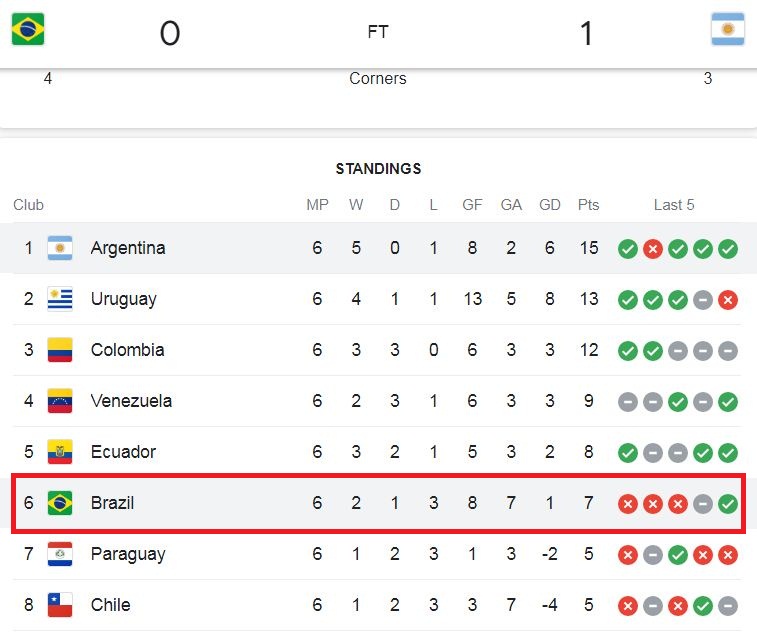Click Uruguay's grey draw icon in Last 5
Image resolution: width=757 pixels, height=637 pixels.
pos(703,300)
